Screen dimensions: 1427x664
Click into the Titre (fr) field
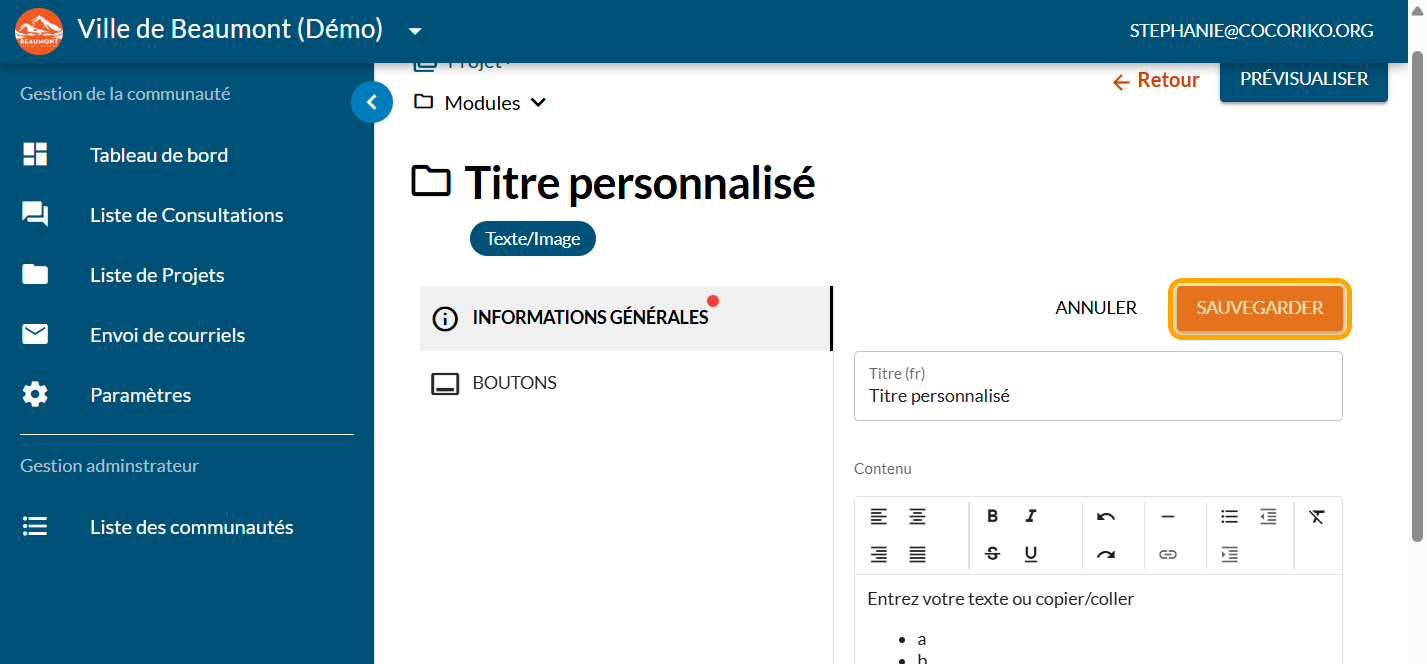1097,396
